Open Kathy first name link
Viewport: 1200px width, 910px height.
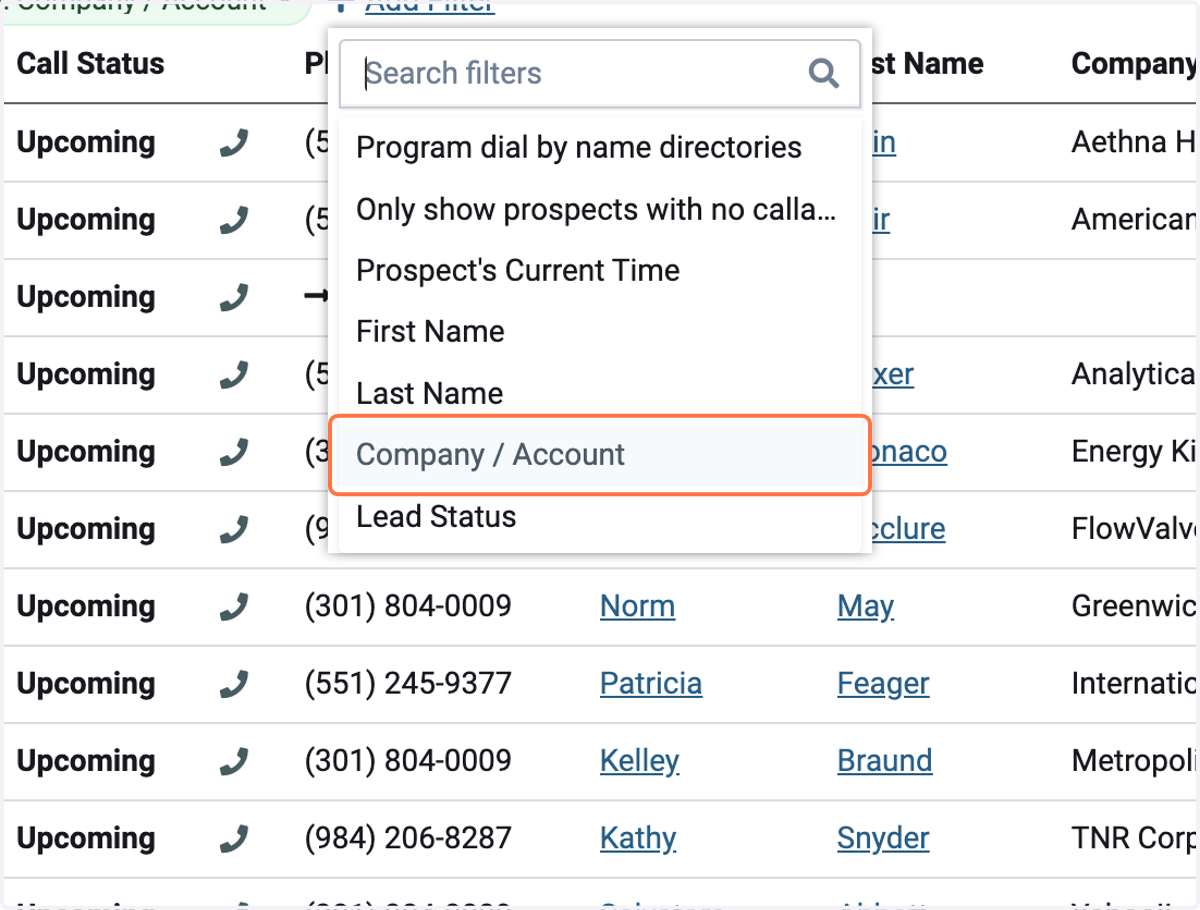click(638, 838)
